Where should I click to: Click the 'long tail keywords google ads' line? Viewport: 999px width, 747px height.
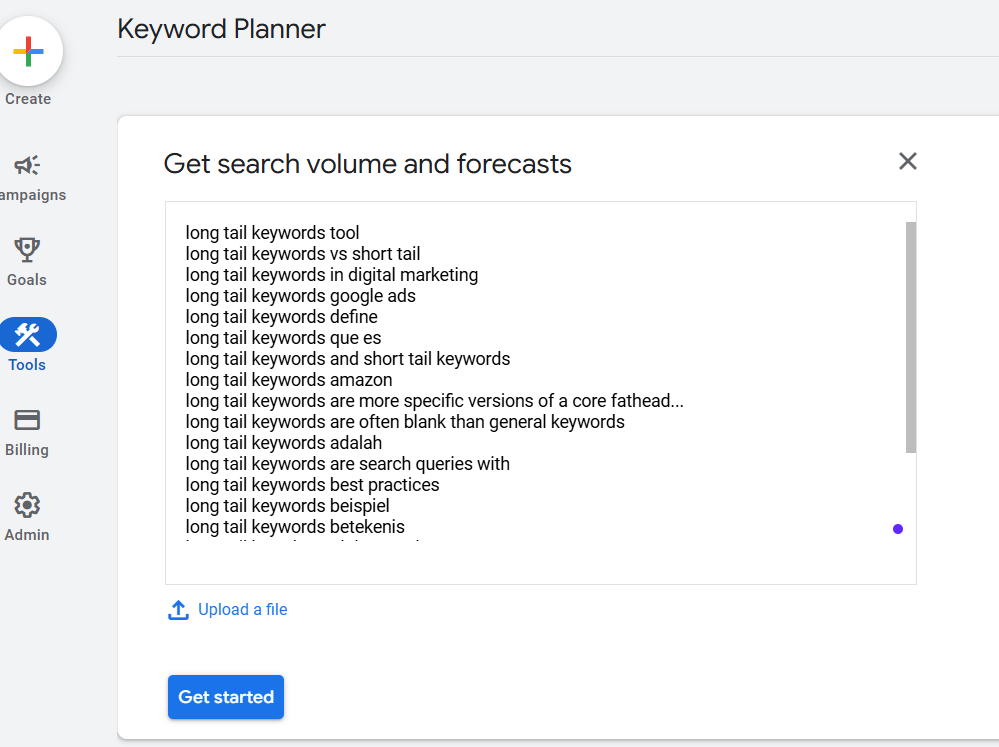click(300, 296)
